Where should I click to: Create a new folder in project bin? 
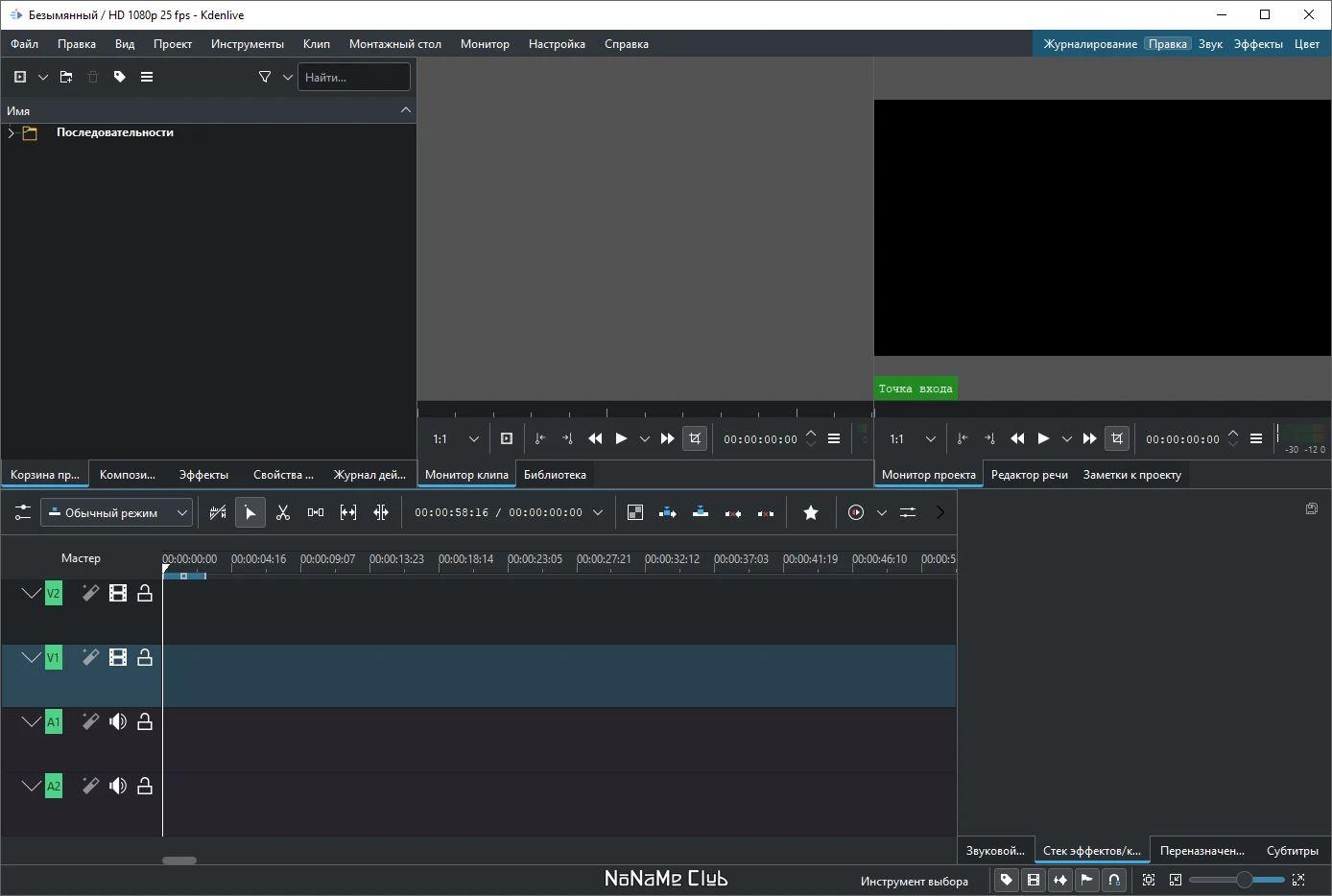[x=66, y=77]
